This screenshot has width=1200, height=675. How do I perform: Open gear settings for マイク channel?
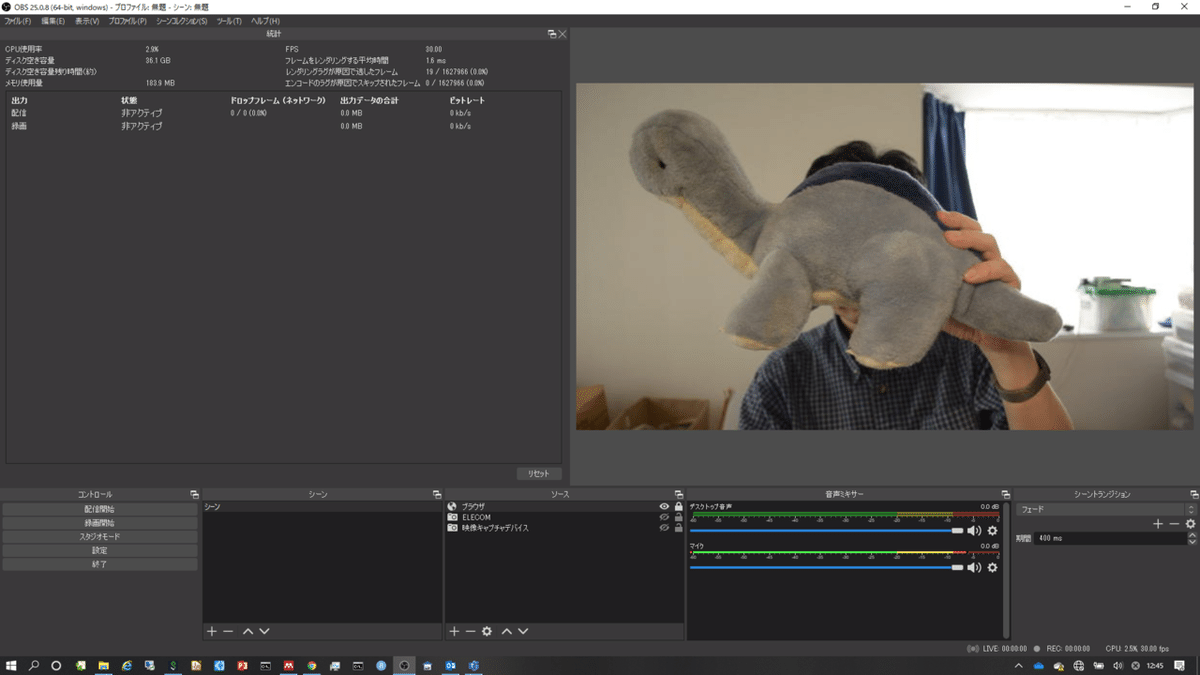point(992,568)
